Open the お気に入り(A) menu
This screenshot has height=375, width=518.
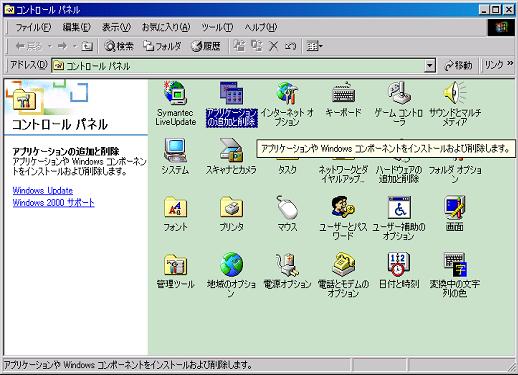[166, 27]
